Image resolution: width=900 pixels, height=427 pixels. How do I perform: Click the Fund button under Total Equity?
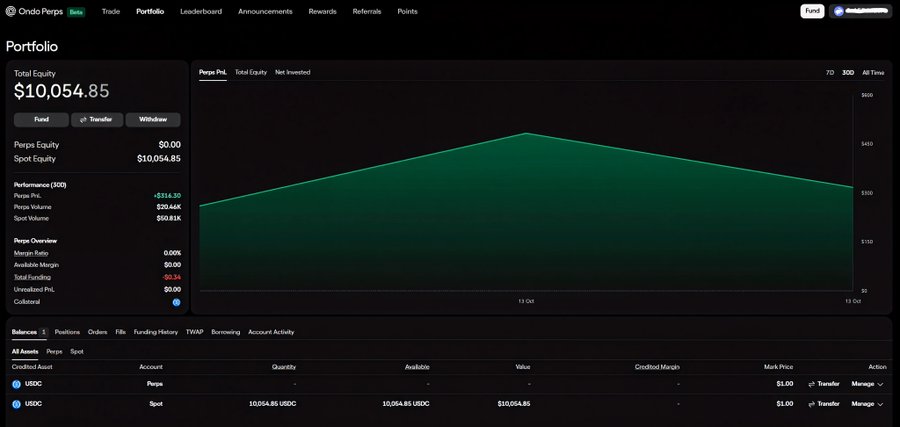click(41, 119)
